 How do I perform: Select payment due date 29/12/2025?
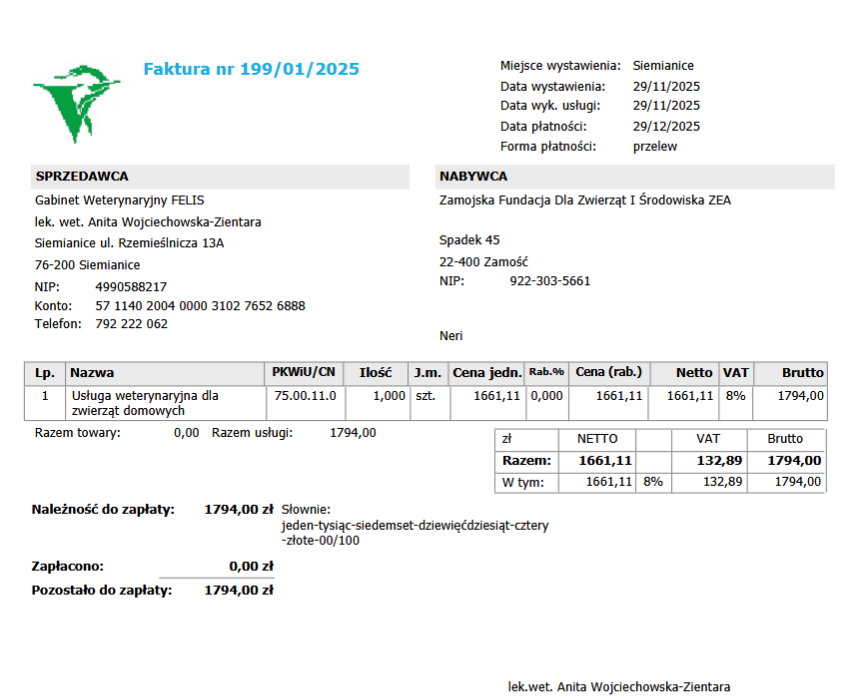click(x=666, y=126)
